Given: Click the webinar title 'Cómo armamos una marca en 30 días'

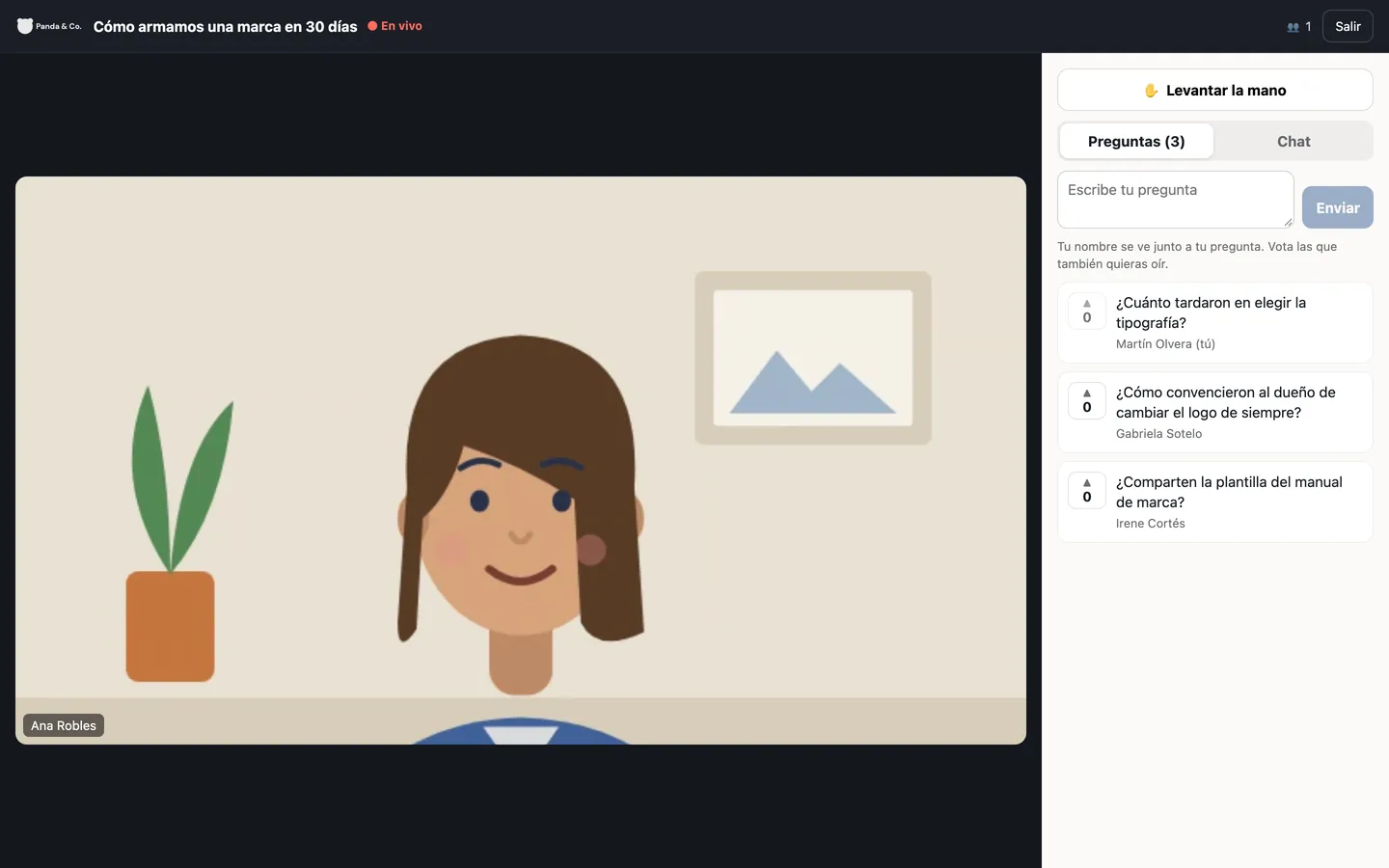Looking at the screenshot, I should (226, 26).
